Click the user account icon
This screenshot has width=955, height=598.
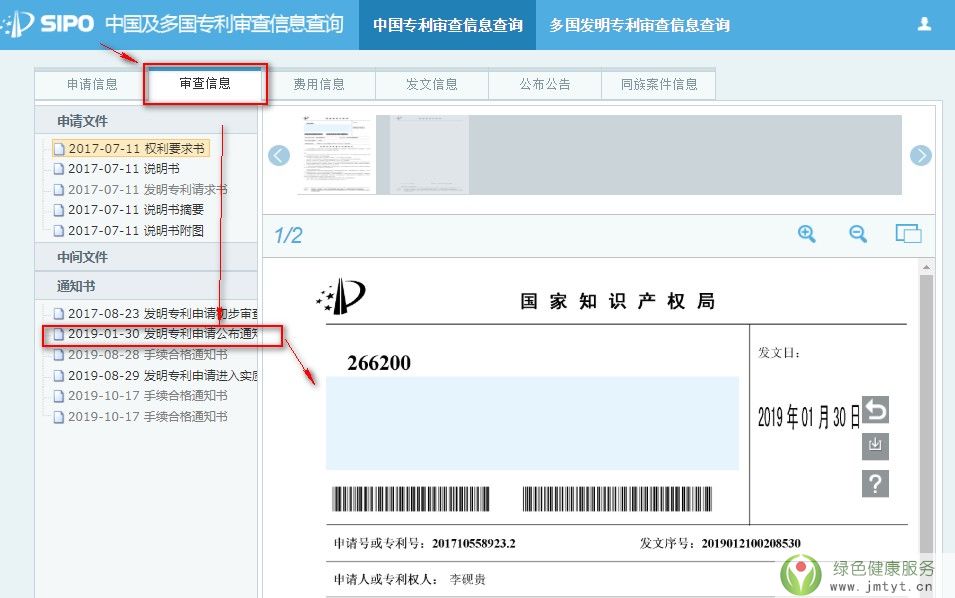click(924, 24)
